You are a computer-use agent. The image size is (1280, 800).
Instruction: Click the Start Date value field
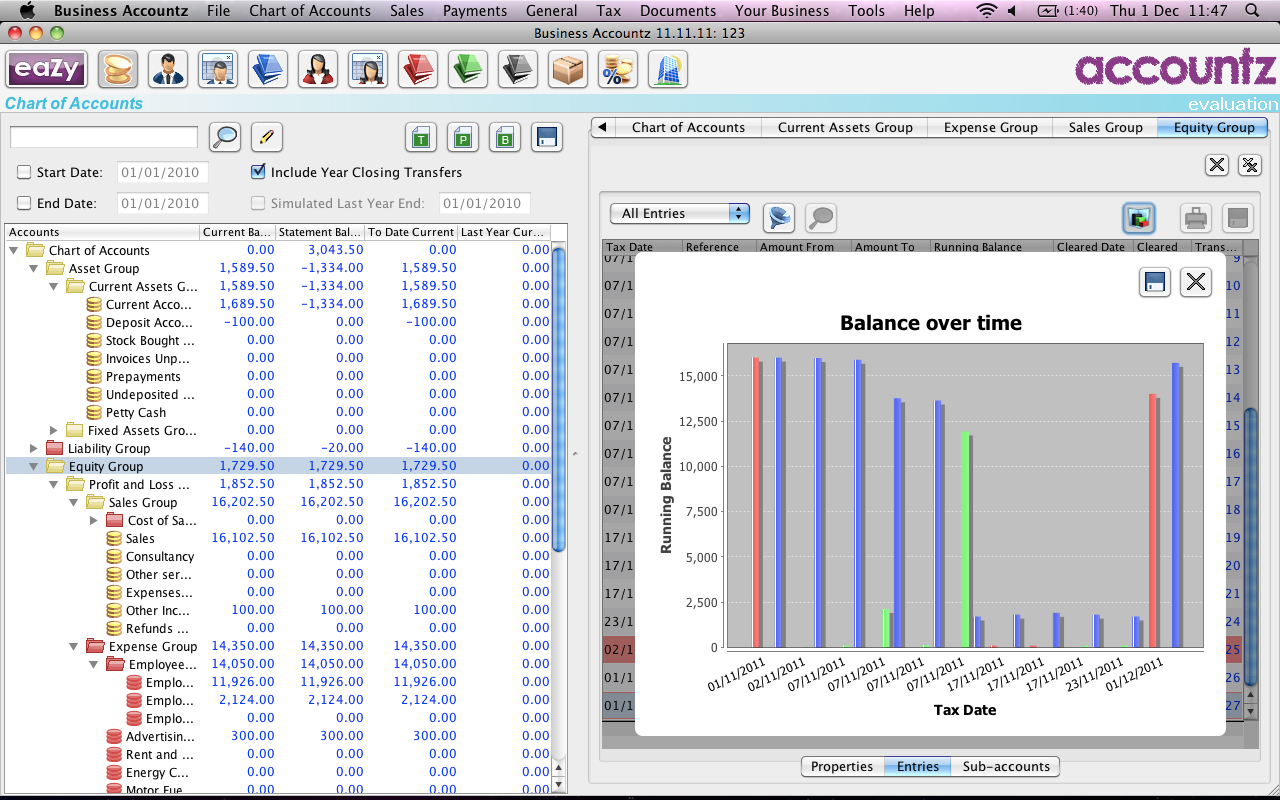(163, 172)
